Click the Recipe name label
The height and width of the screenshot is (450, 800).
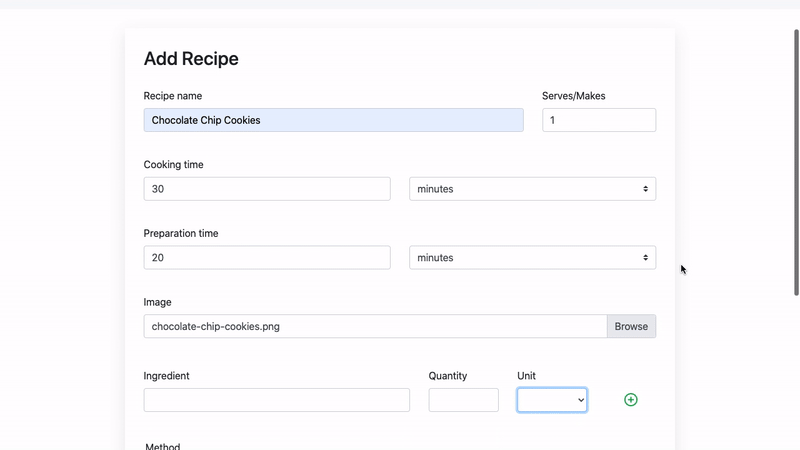click(x=172, y=96)
